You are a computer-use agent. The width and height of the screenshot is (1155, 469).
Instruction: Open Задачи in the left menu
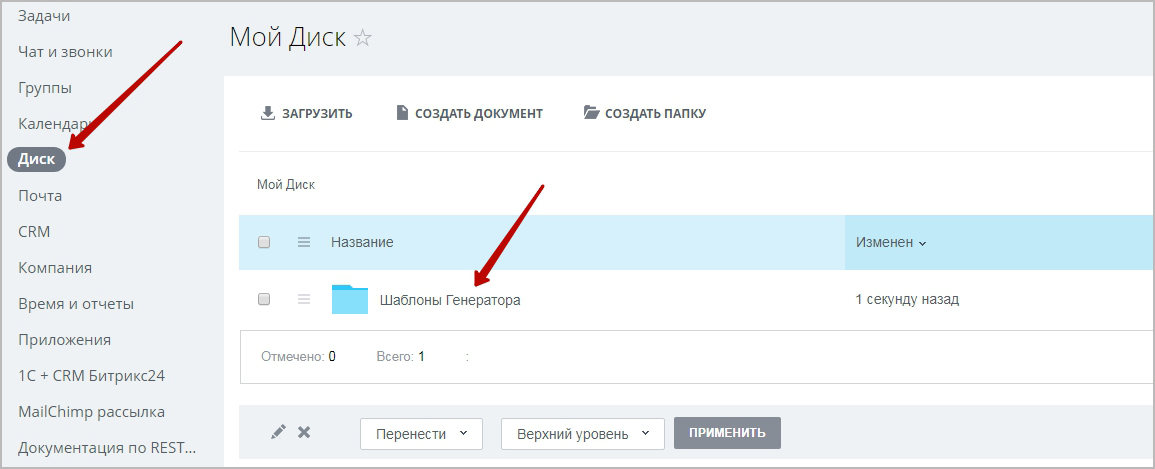click(x=44, y=15)
